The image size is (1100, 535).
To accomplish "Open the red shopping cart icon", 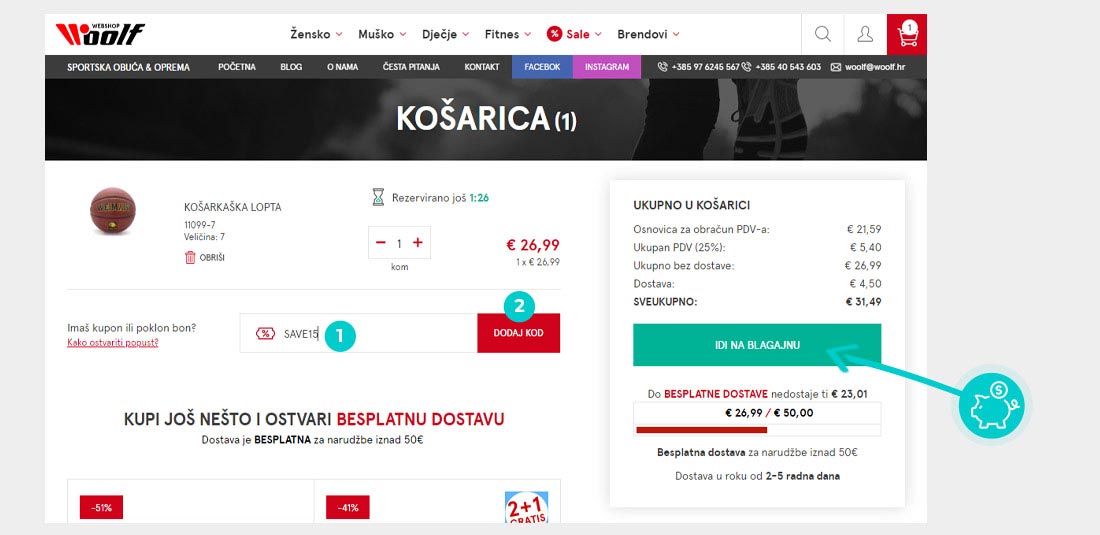I will (907, 34).
